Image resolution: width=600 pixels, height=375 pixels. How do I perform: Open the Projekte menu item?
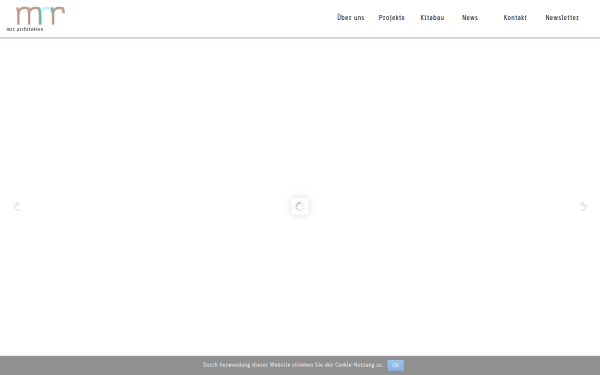[391, 18]
